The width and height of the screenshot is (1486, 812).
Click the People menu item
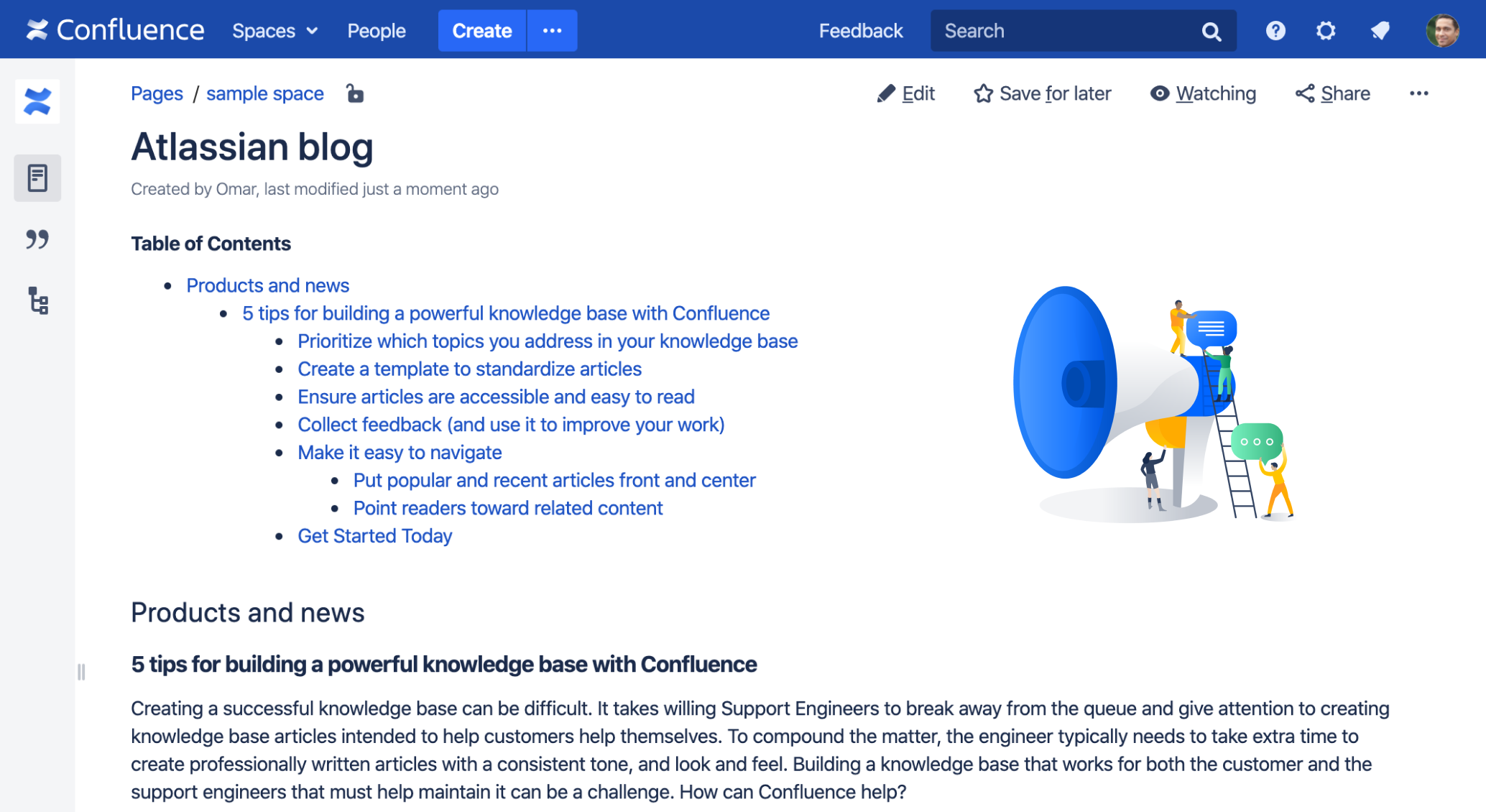point(375,29)
